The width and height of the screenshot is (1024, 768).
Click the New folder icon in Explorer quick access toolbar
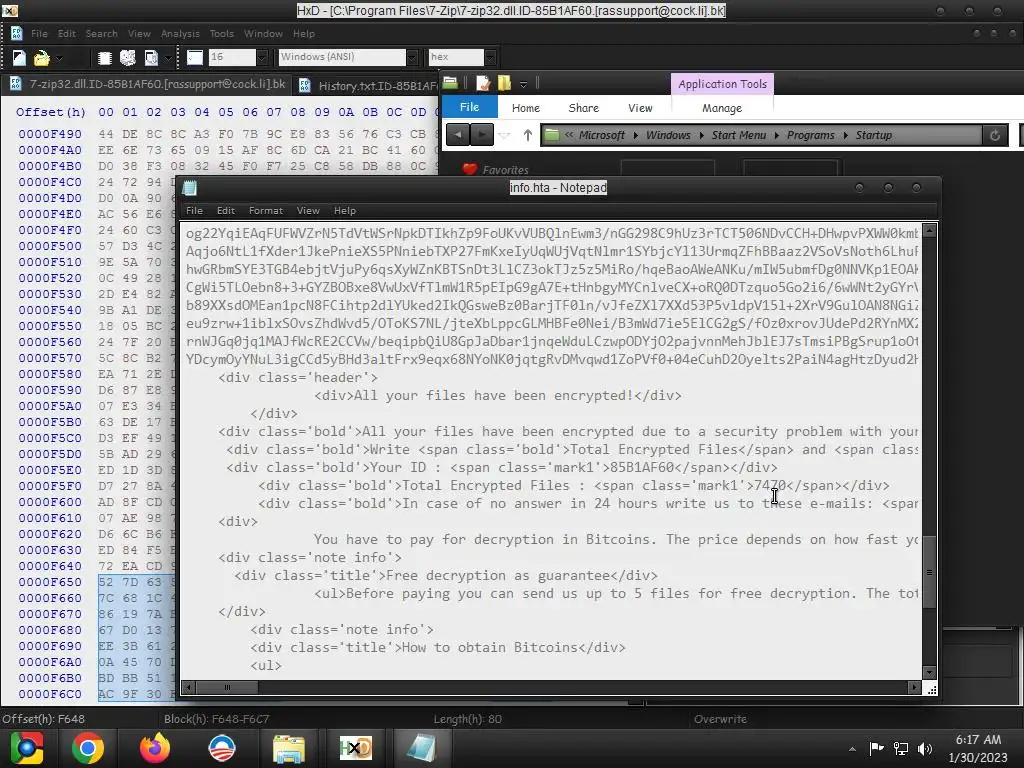[x=504, y=83]
